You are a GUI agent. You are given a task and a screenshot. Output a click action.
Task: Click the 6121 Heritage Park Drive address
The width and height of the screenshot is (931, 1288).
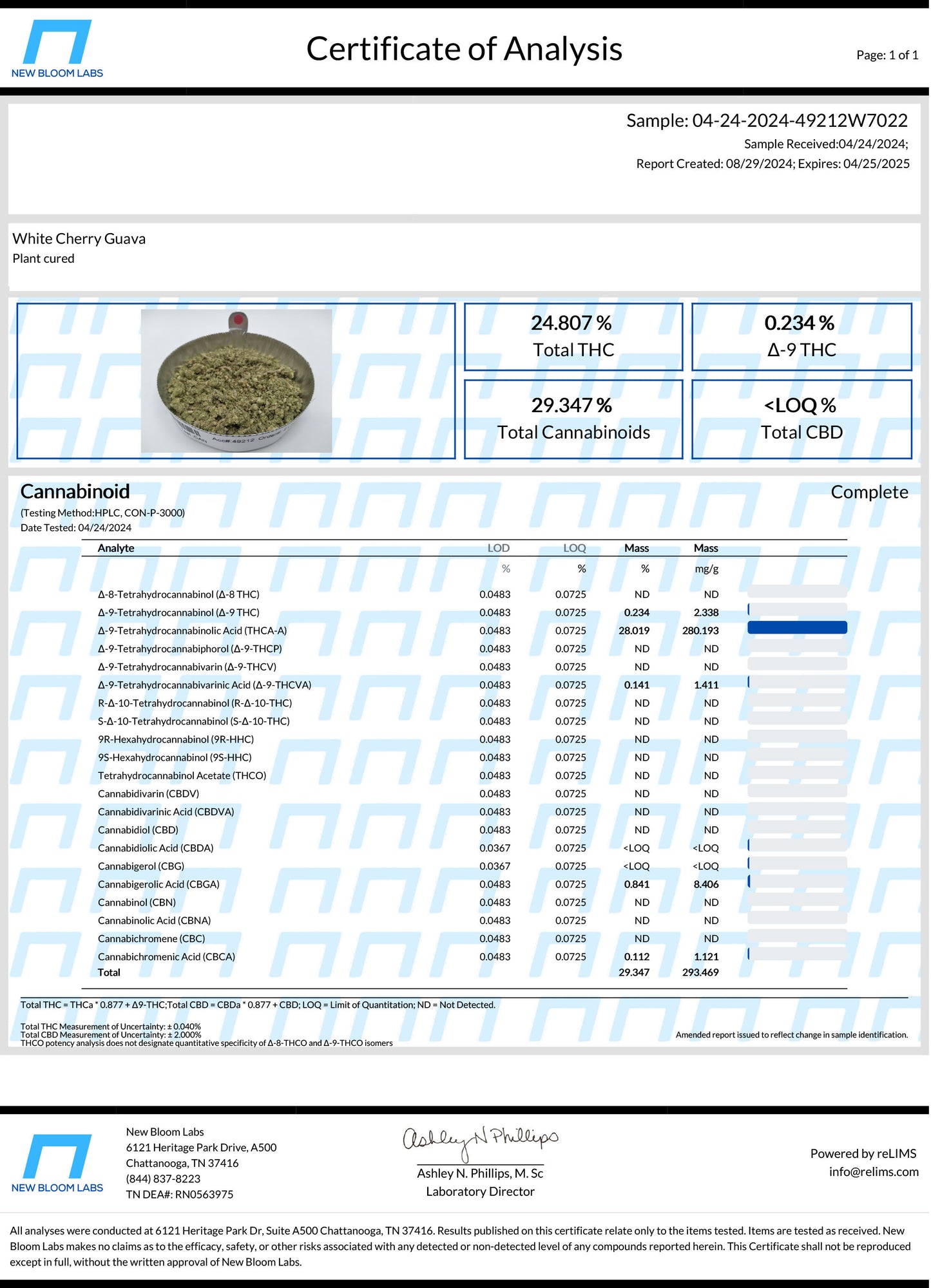click(x=201, y=1147)
